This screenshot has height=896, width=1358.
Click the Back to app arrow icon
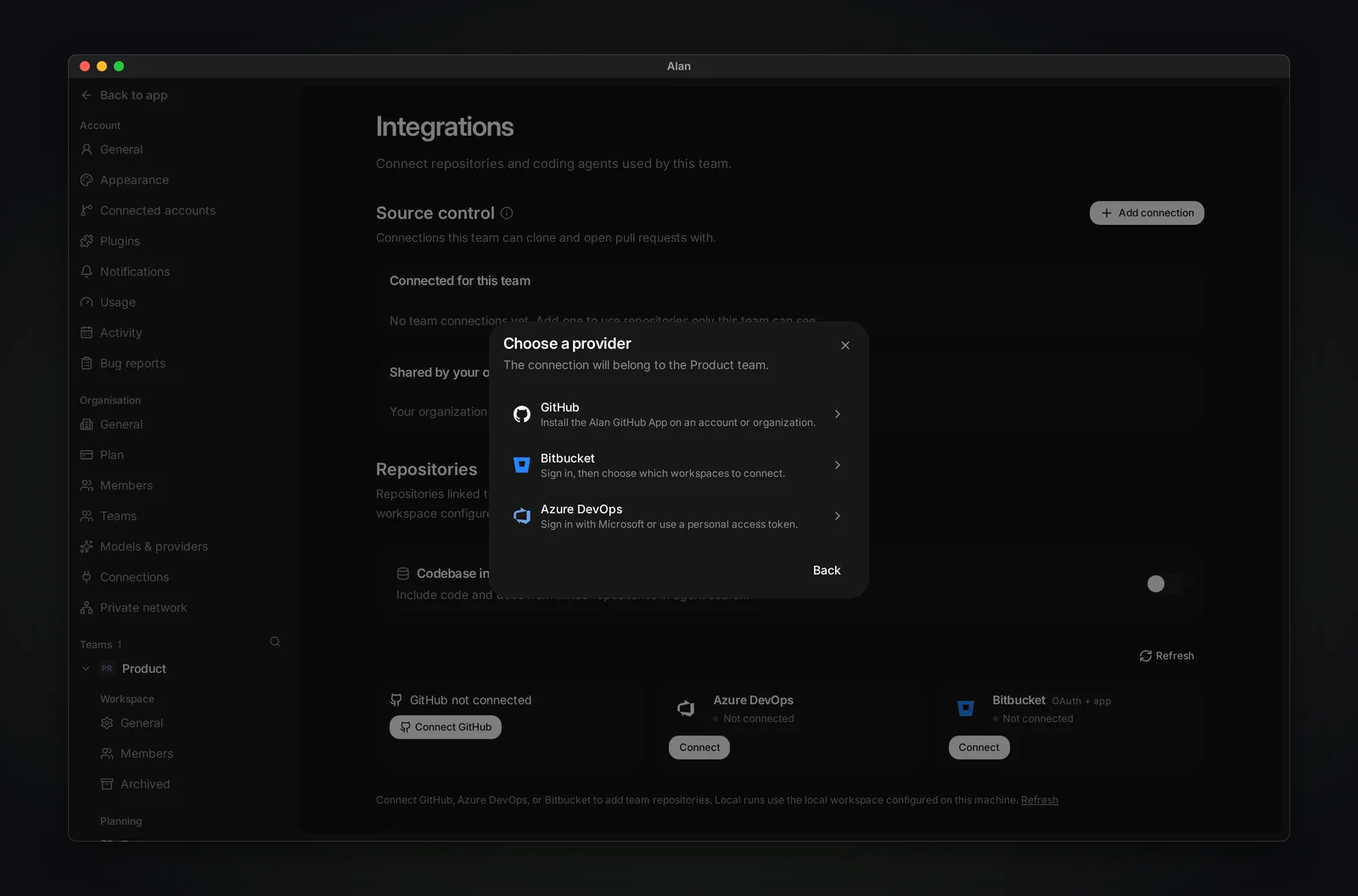point(87,95)
